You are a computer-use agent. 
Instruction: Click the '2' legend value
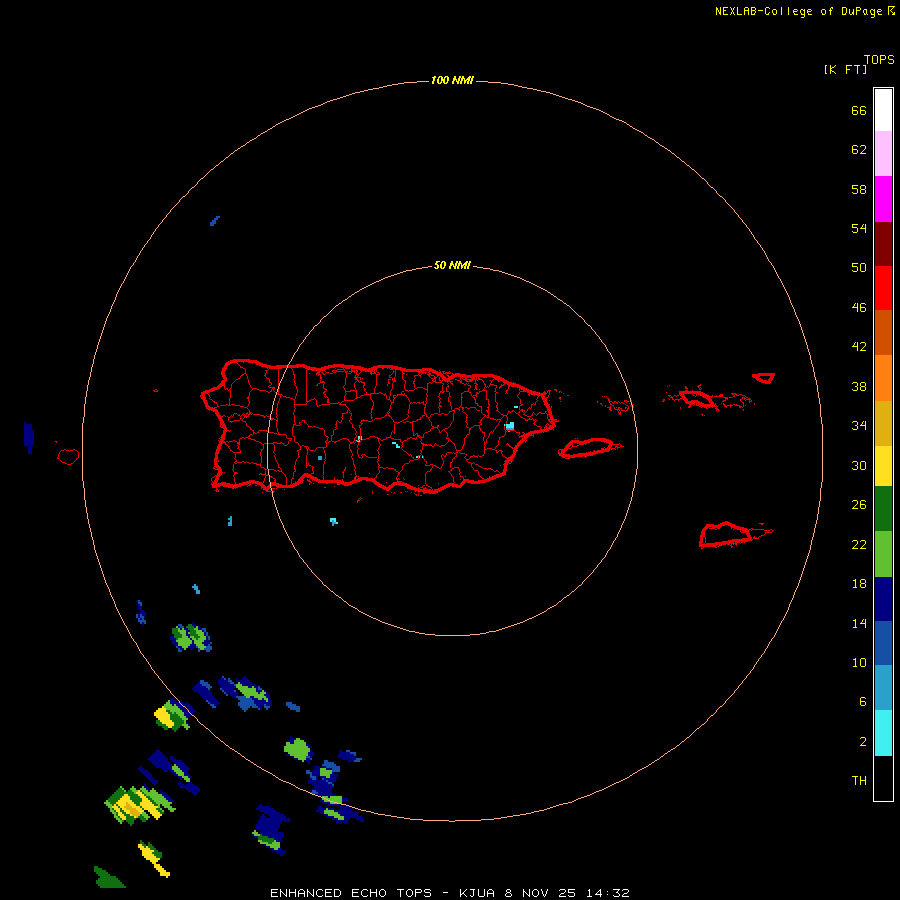[x=863, y=742]
